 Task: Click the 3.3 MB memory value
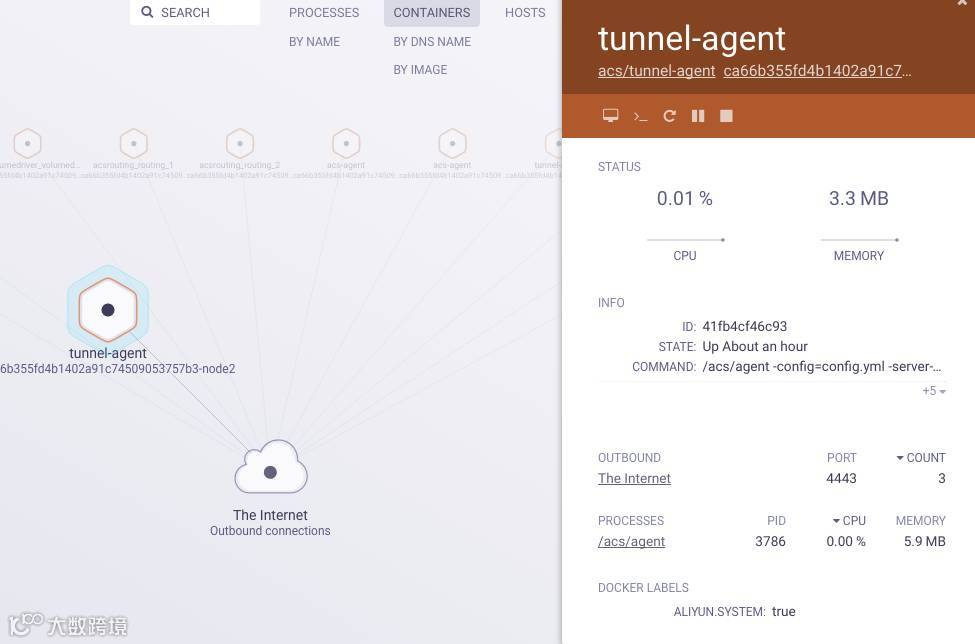(x=858, y=198)
